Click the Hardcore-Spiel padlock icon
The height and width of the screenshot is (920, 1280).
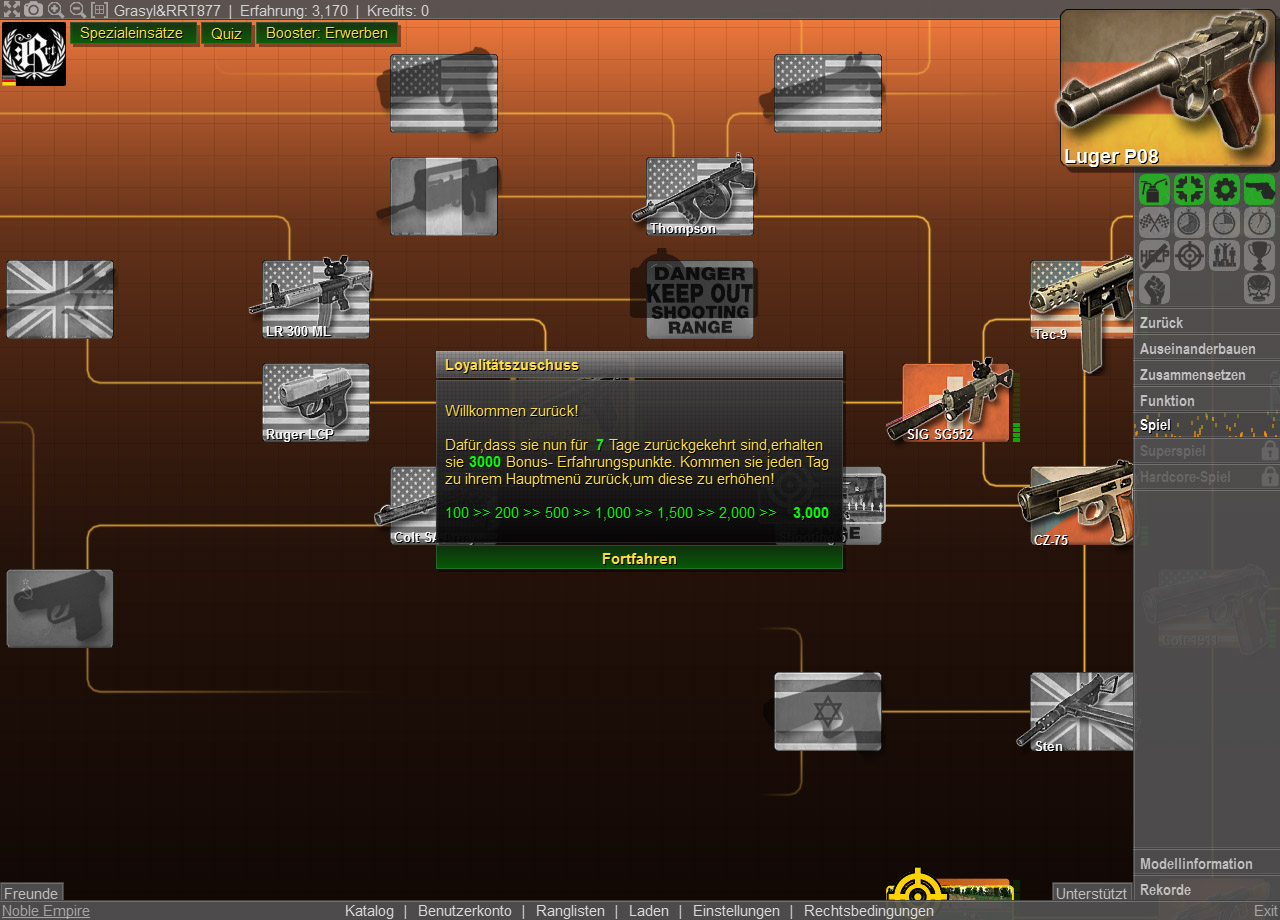[1269, 477]
